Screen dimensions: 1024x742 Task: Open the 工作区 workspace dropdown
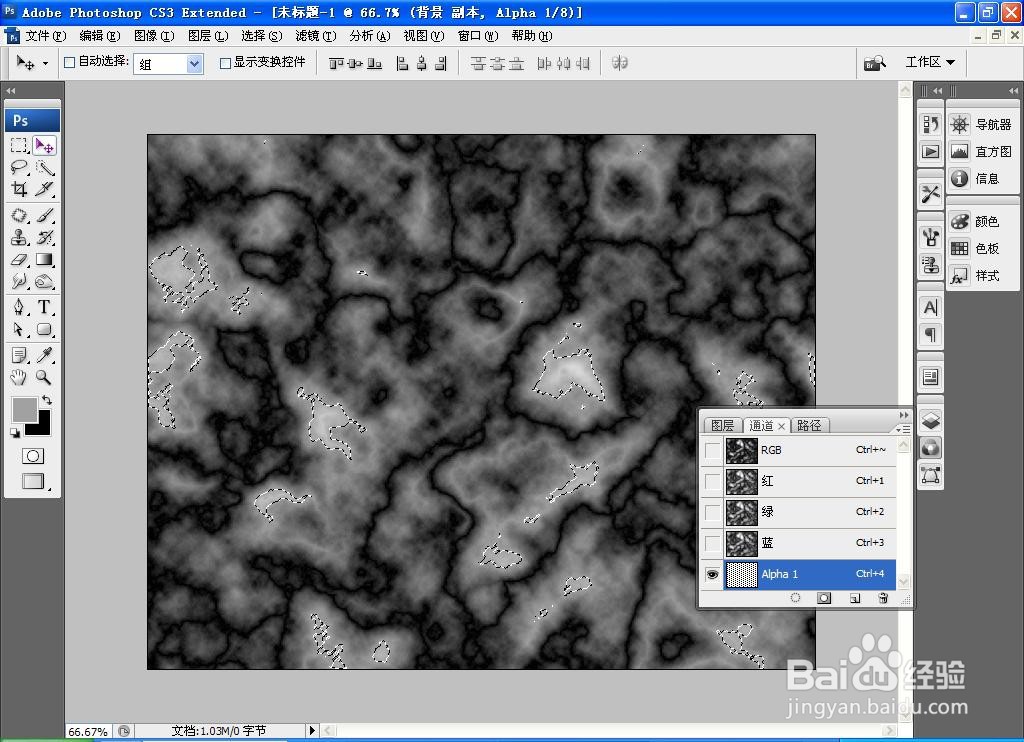click(930, 62)
